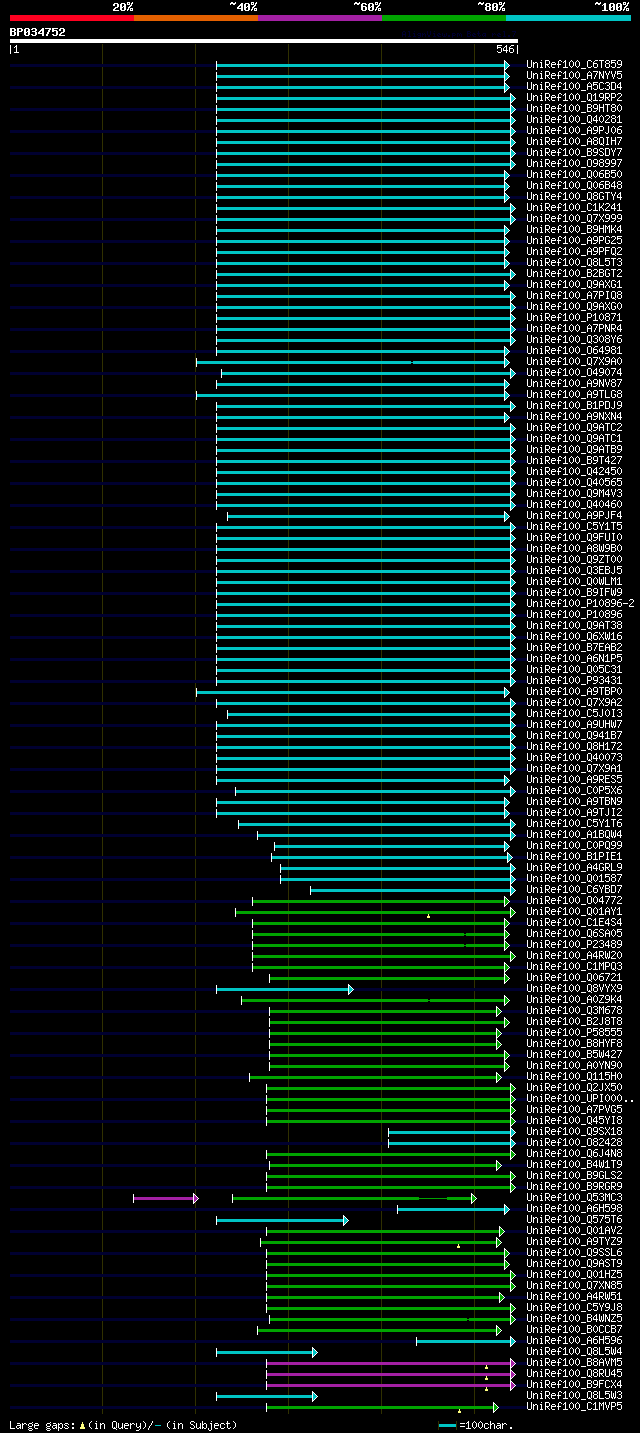Open hit UniRef100_A9PJ06
The image size is (640, 1433).
point(574,131)
